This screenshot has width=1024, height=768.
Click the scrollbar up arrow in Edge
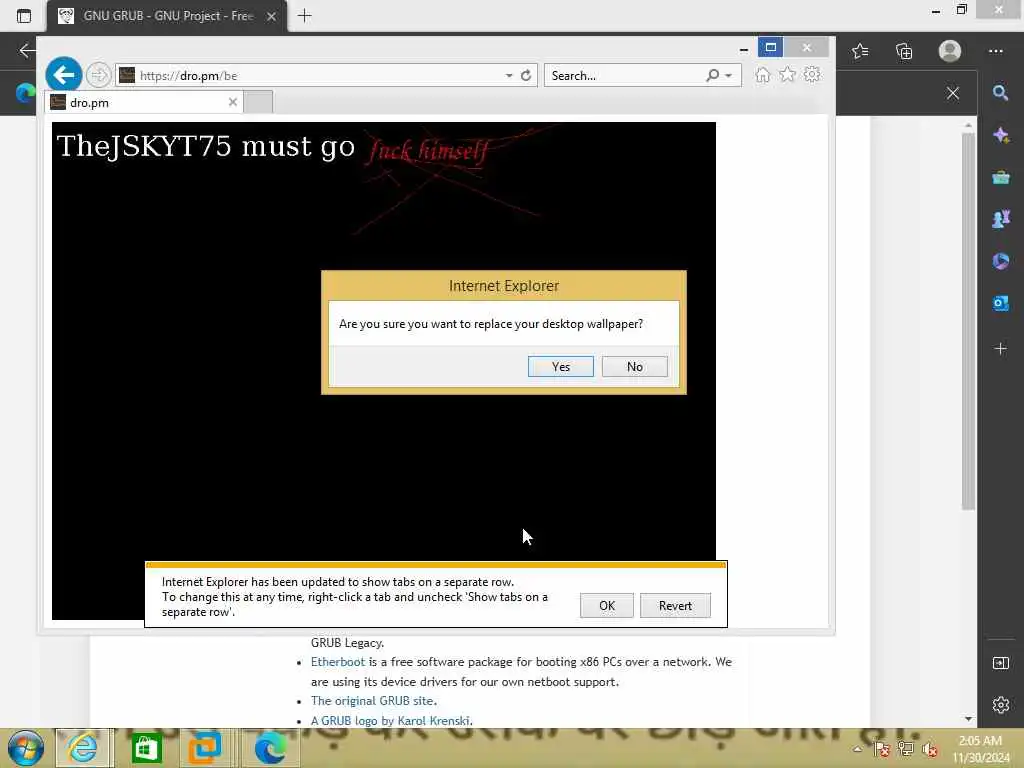(968, 125)
